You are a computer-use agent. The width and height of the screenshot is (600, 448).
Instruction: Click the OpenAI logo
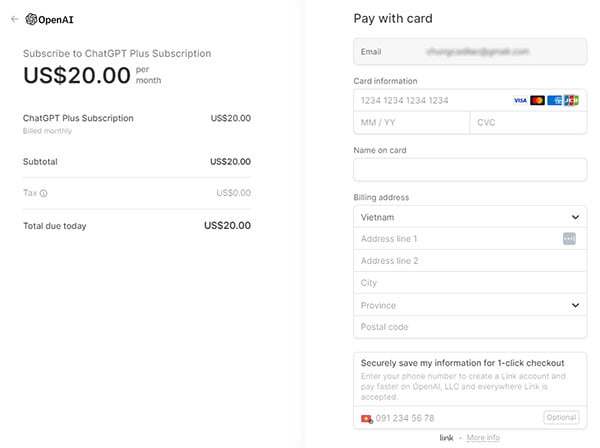[x=49, y=19]
